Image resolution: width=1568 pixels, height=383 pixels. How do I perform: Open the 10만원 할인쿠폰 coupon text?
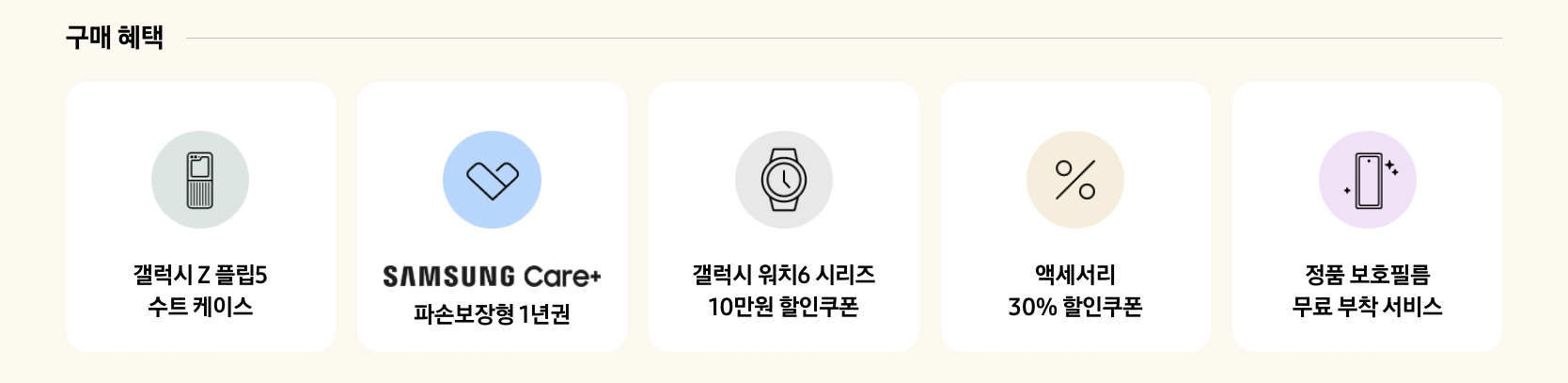[784, 307]
